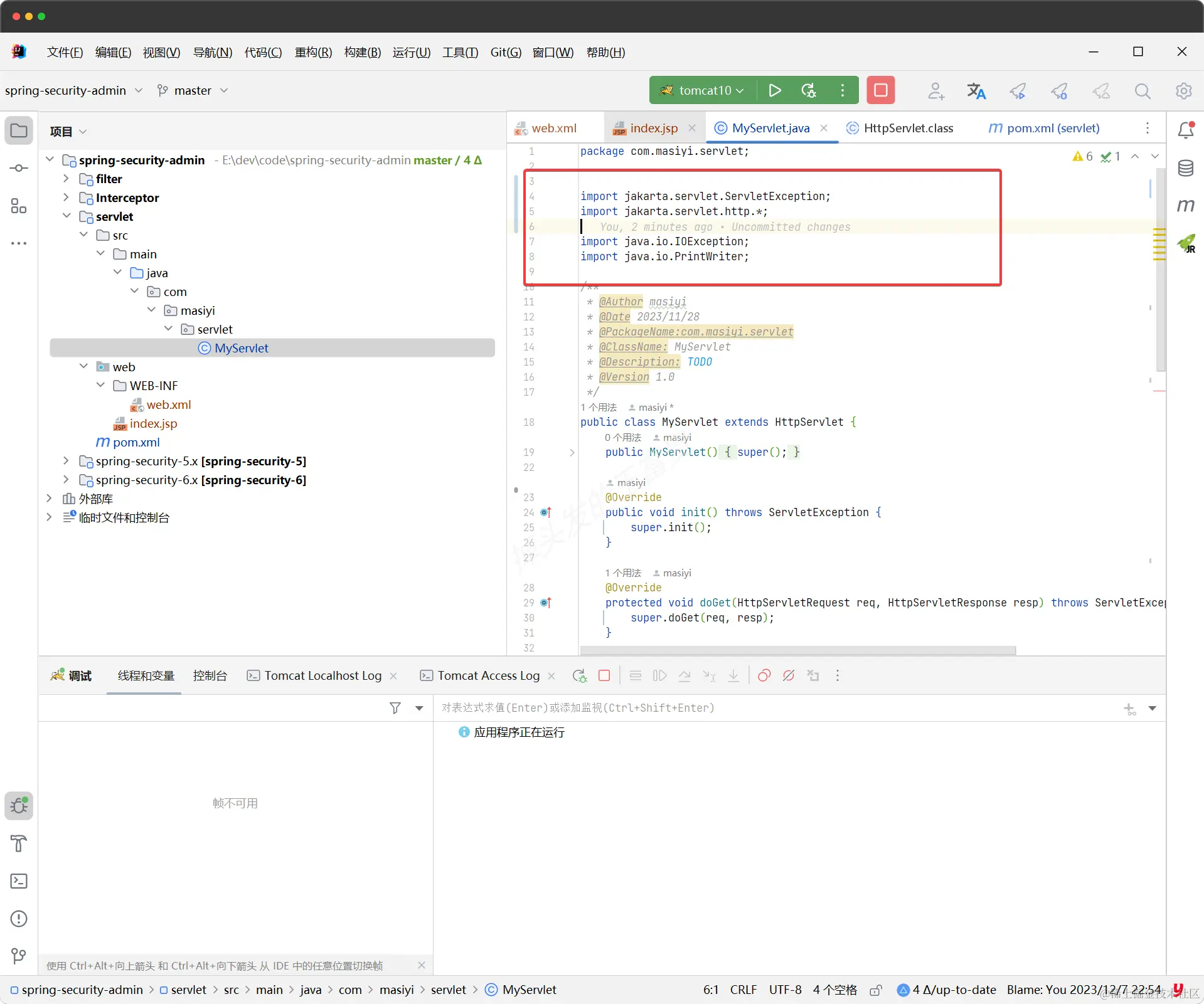Expand folded MyServlet constructor body
This screenshot has width=1204, height=1004.
coord(572,452)
